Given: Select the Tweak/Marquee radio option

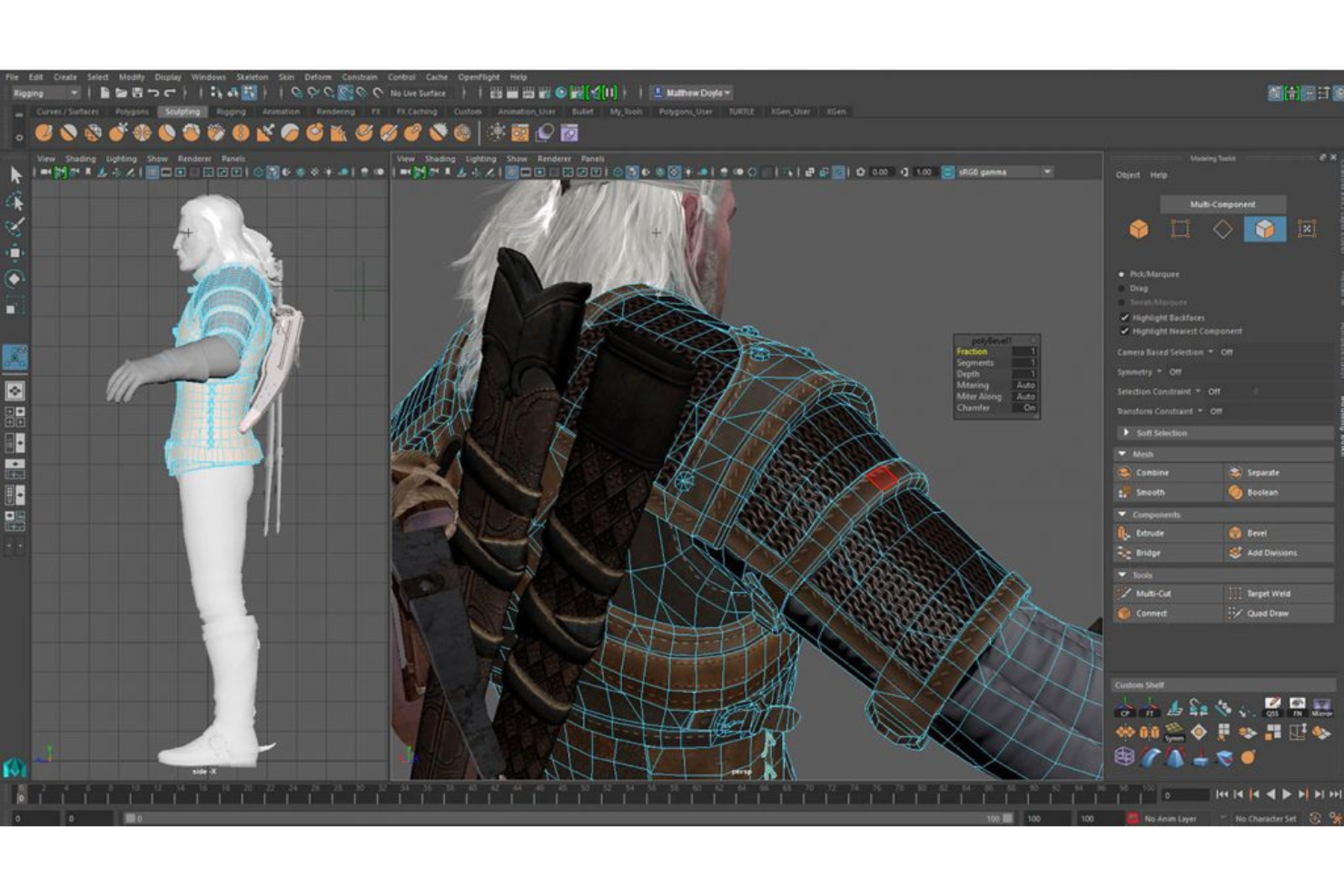Looking at the screenshot, I should click(x=1122, y=302).
